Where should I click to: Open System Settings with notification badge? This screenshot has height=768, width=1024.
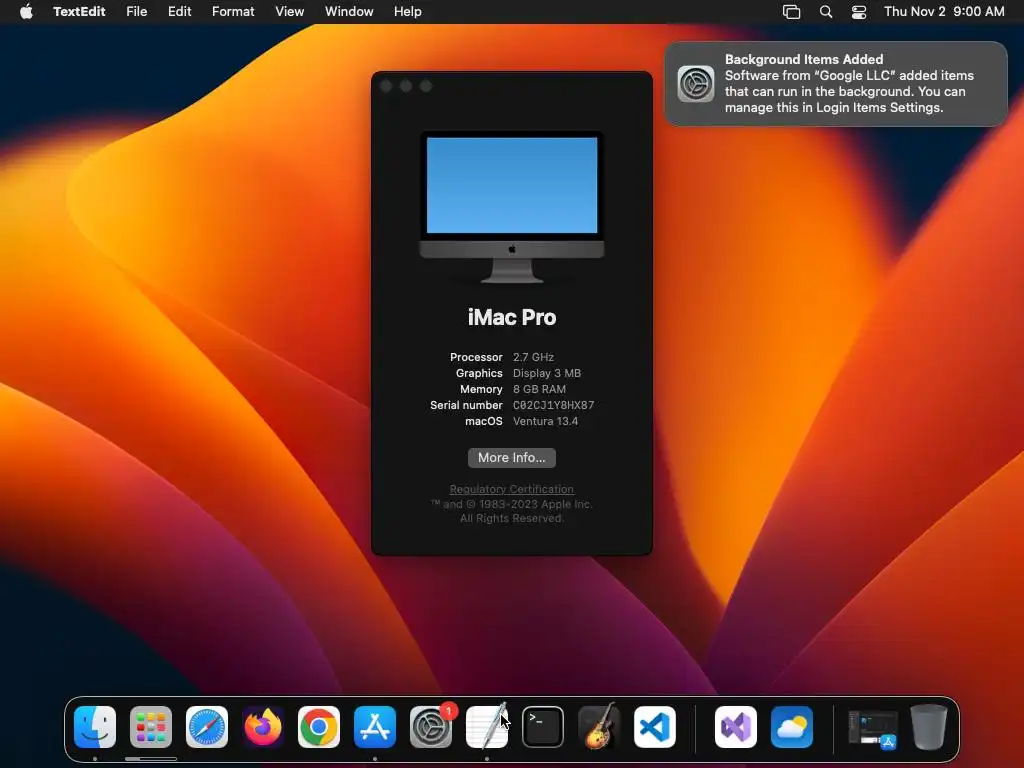click(x=431, y=726)
